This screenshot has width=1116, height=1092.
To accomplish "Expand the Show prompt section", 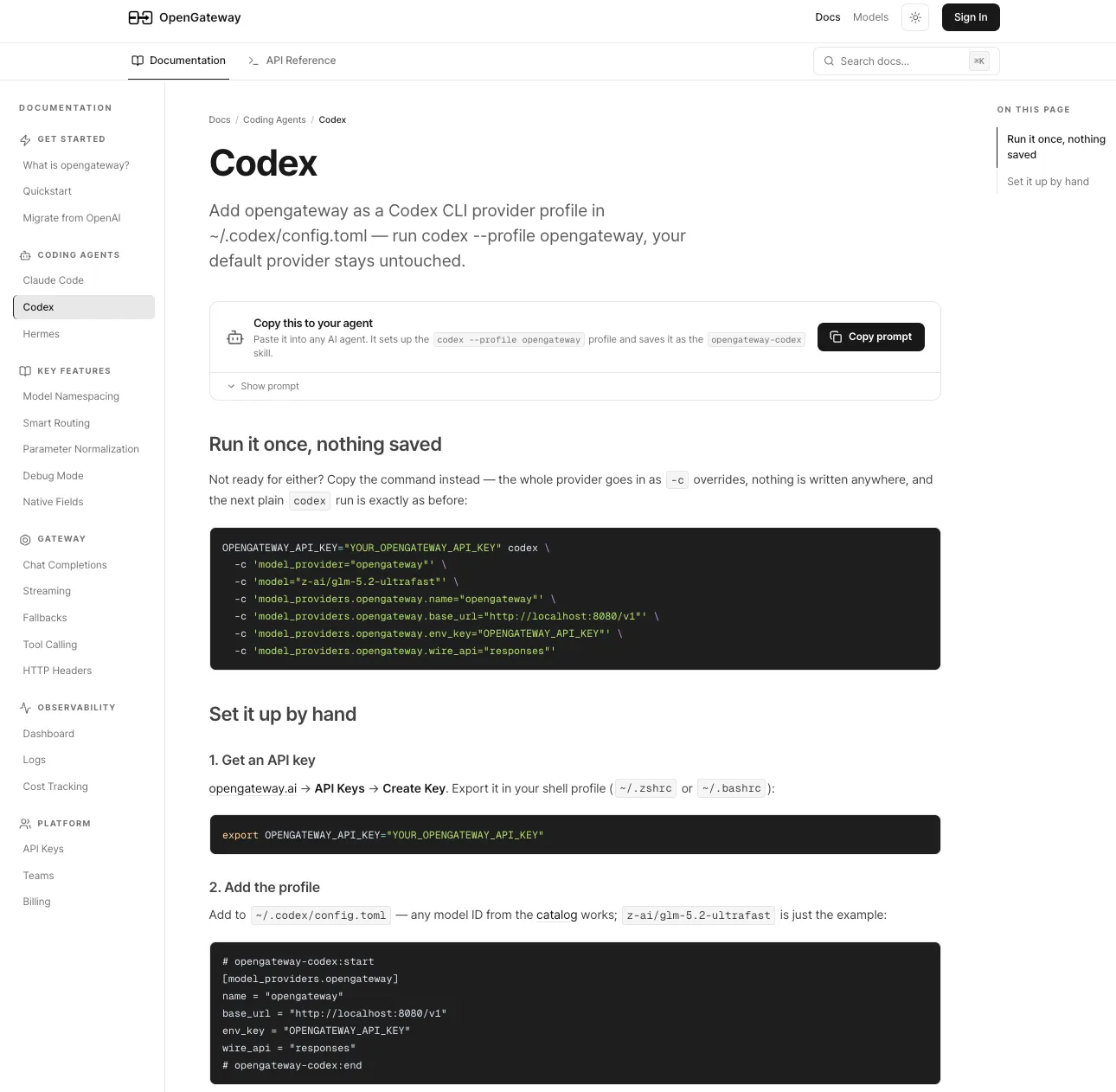I will point(263,386).
